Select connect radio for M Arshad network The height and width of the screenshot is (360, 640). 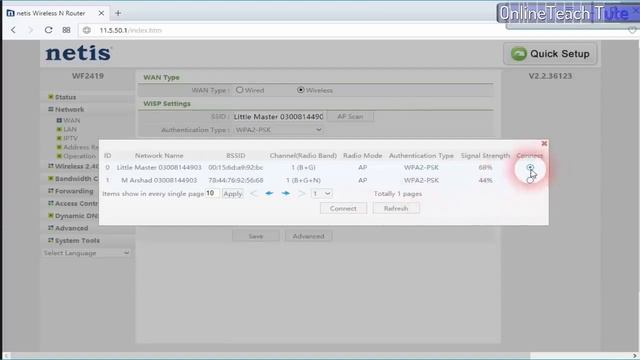pos(530,180)
